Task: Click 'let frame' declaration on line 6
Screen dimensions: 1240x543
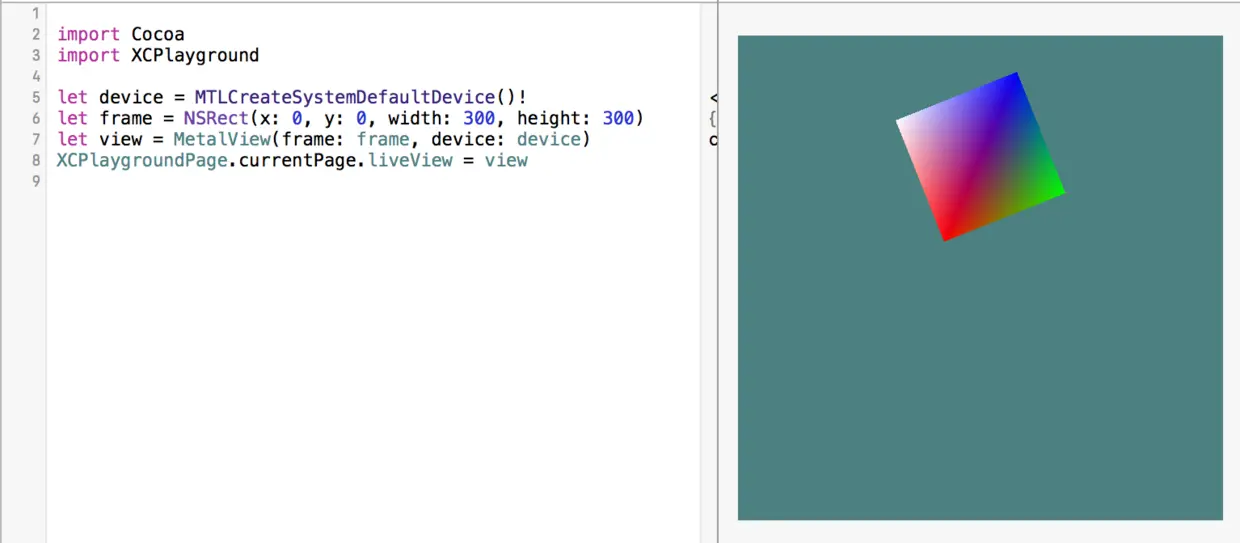Action: [104, 118]
